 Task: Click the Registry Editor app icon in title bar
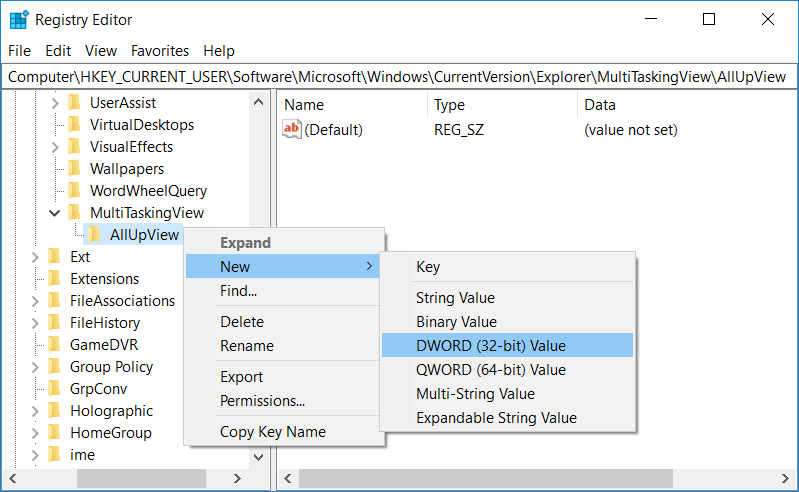[x=18, y=19]
